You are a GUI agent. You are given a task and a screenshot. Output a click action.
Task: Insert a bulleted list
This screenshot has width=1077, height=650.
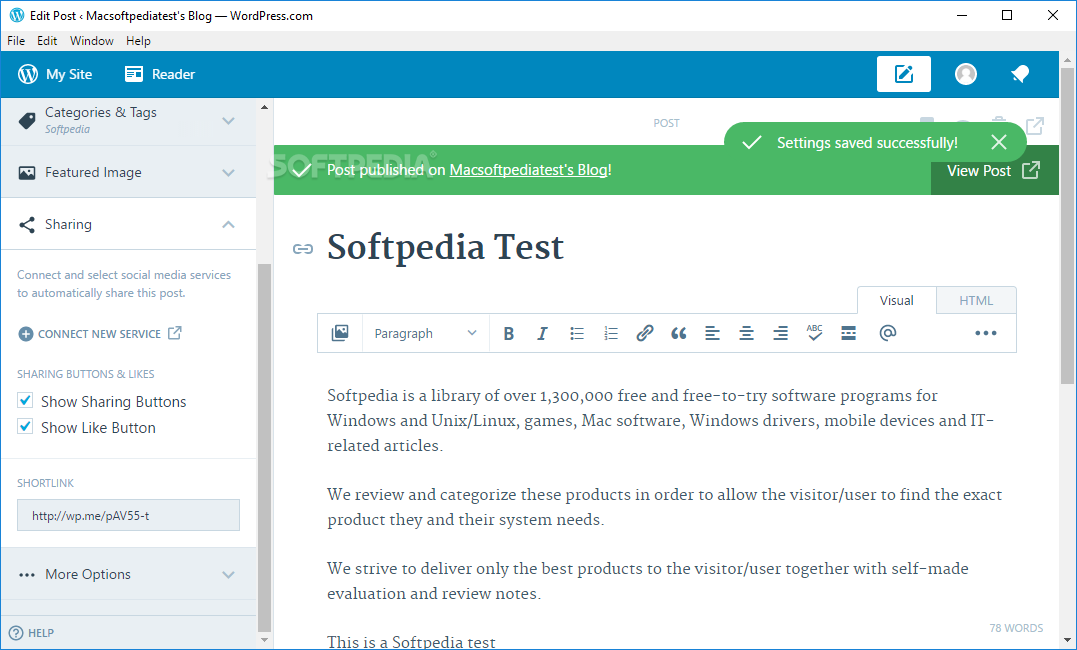[x=576, y=333]
